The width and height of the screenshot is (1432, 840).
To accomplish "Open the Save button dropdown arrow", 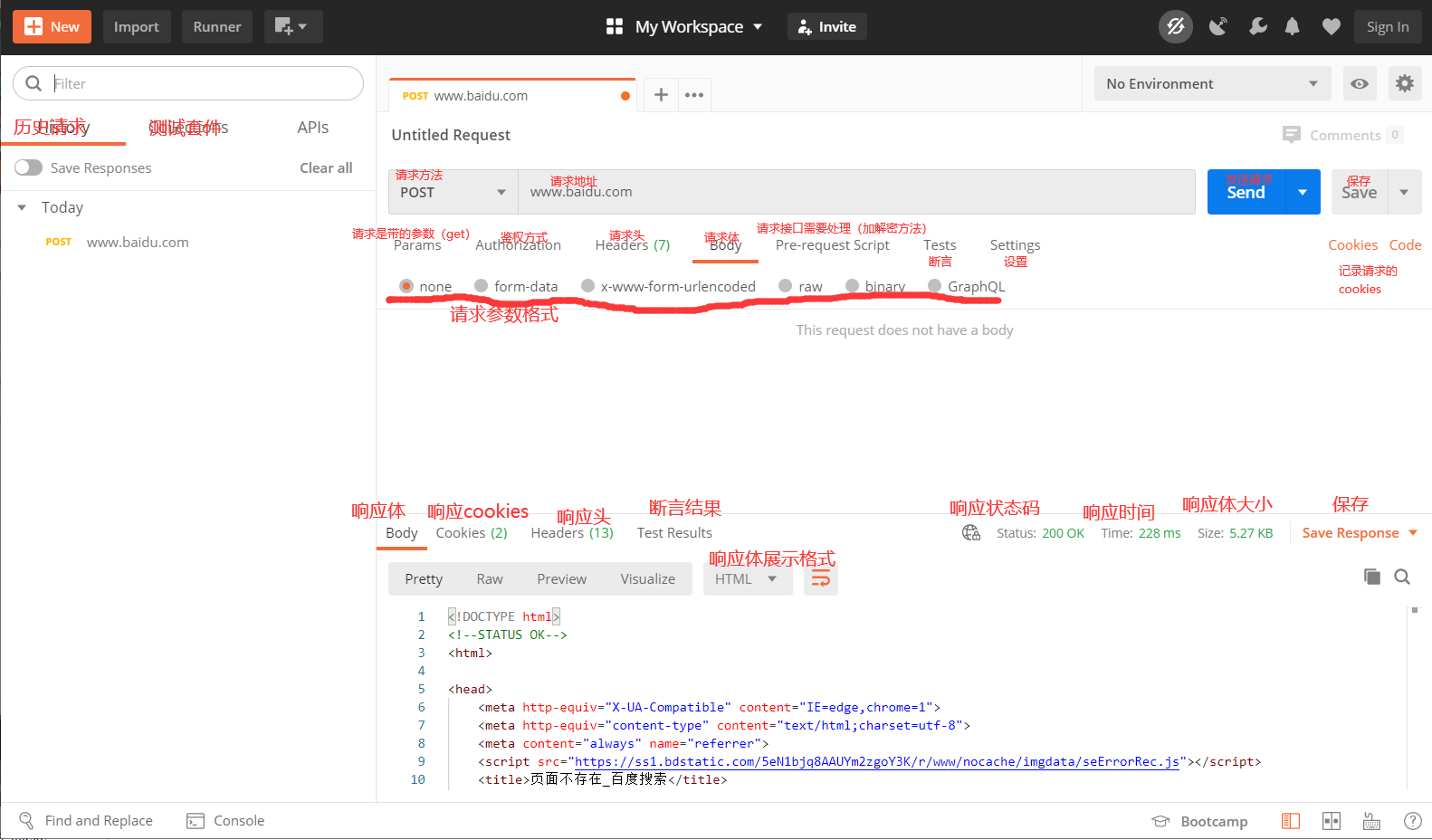I will coord(1404,192).
